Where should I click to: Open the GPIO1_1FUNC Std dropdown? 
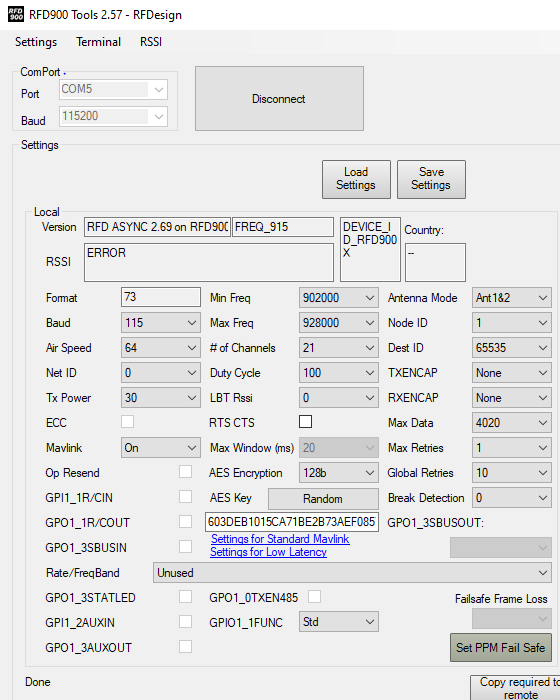click(x=339, y=622)
